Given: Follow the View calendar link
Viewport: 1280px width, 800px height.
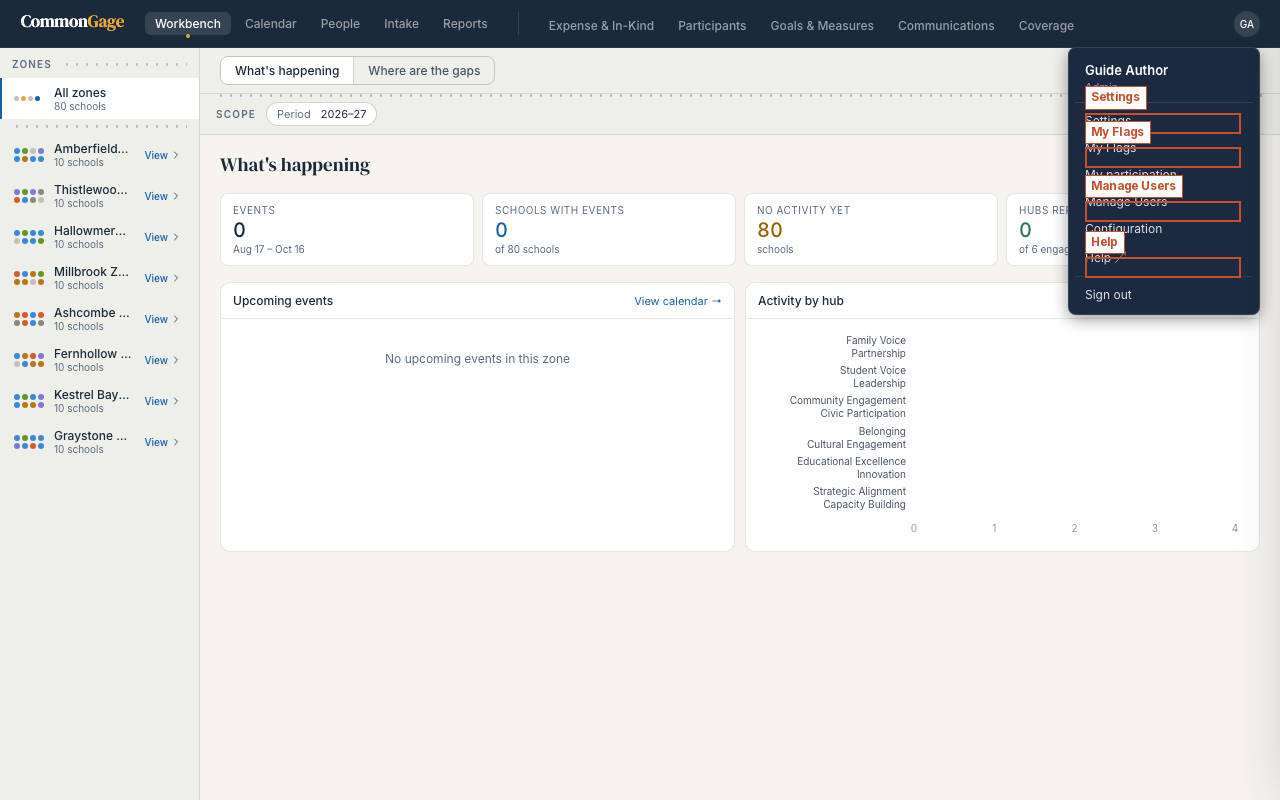Looking at the screenshot, I should point(678,301).
